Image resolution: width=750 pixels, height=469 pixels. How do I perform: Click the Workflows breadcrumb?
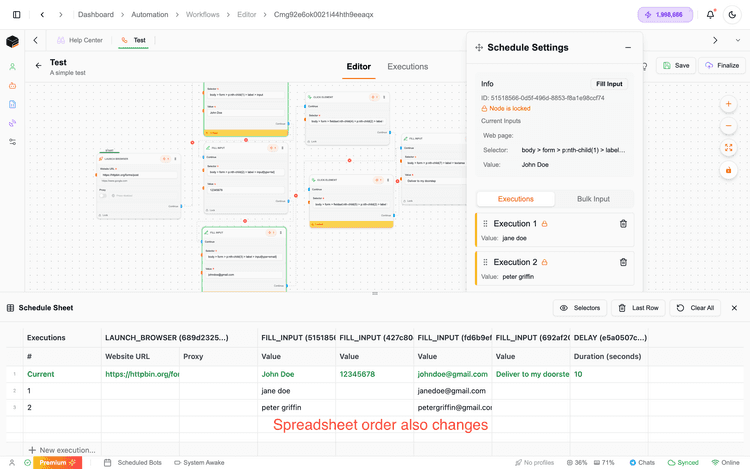202,15
